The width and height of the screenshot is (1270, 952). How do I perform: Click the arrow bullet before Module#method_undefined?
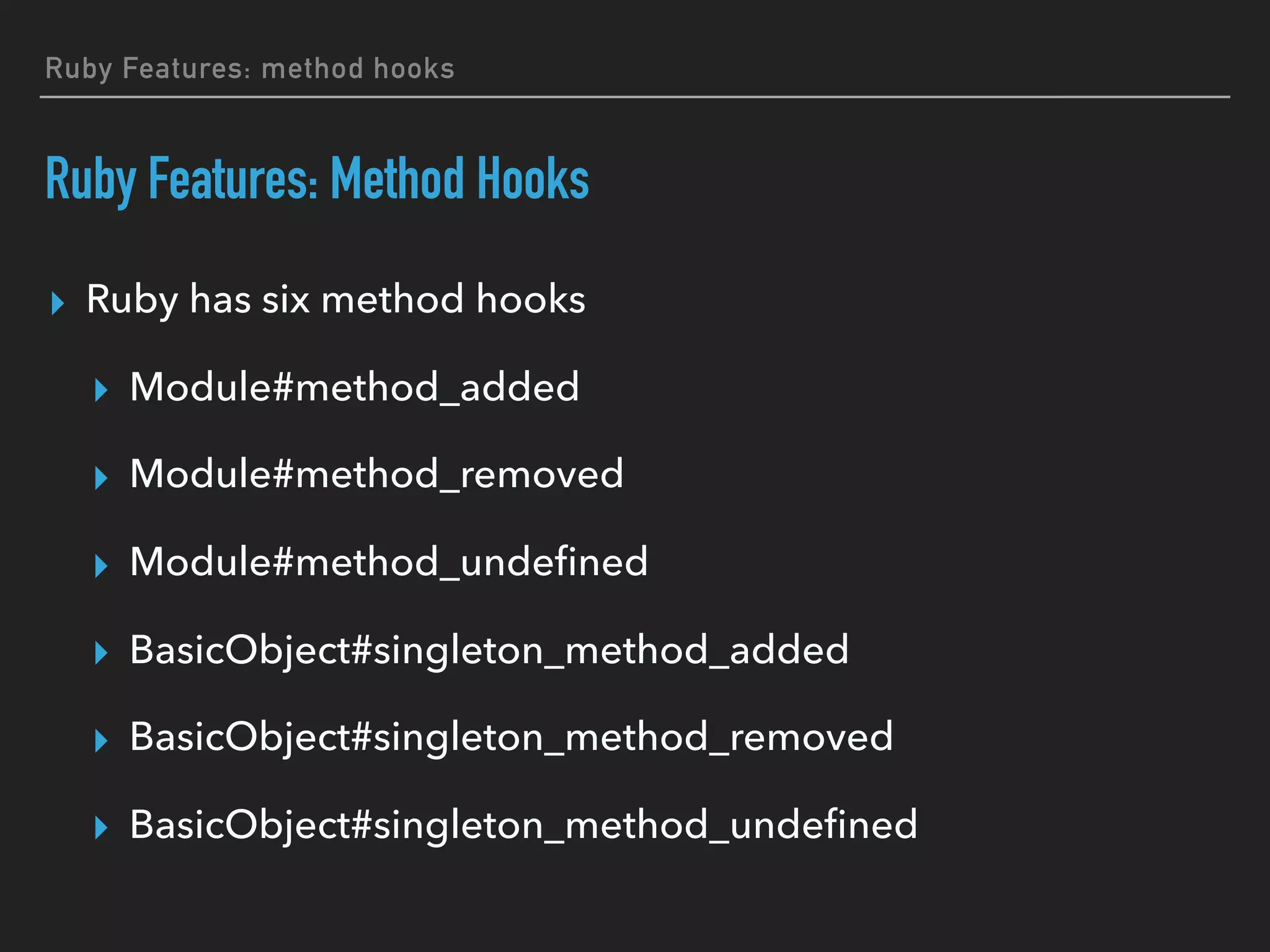(x=102, y=566)
